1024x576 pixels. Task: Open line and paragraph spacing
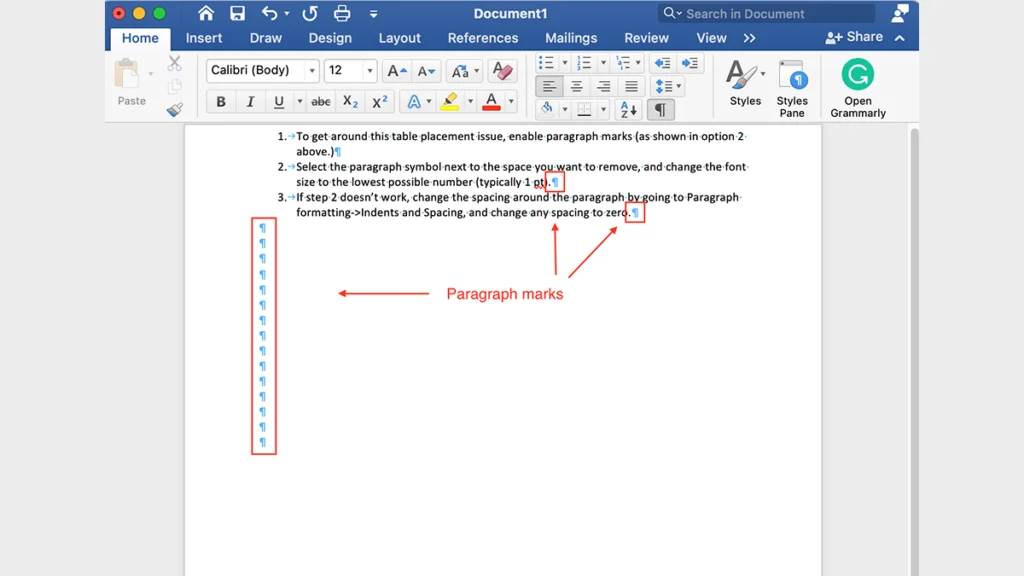pos(667,86)
